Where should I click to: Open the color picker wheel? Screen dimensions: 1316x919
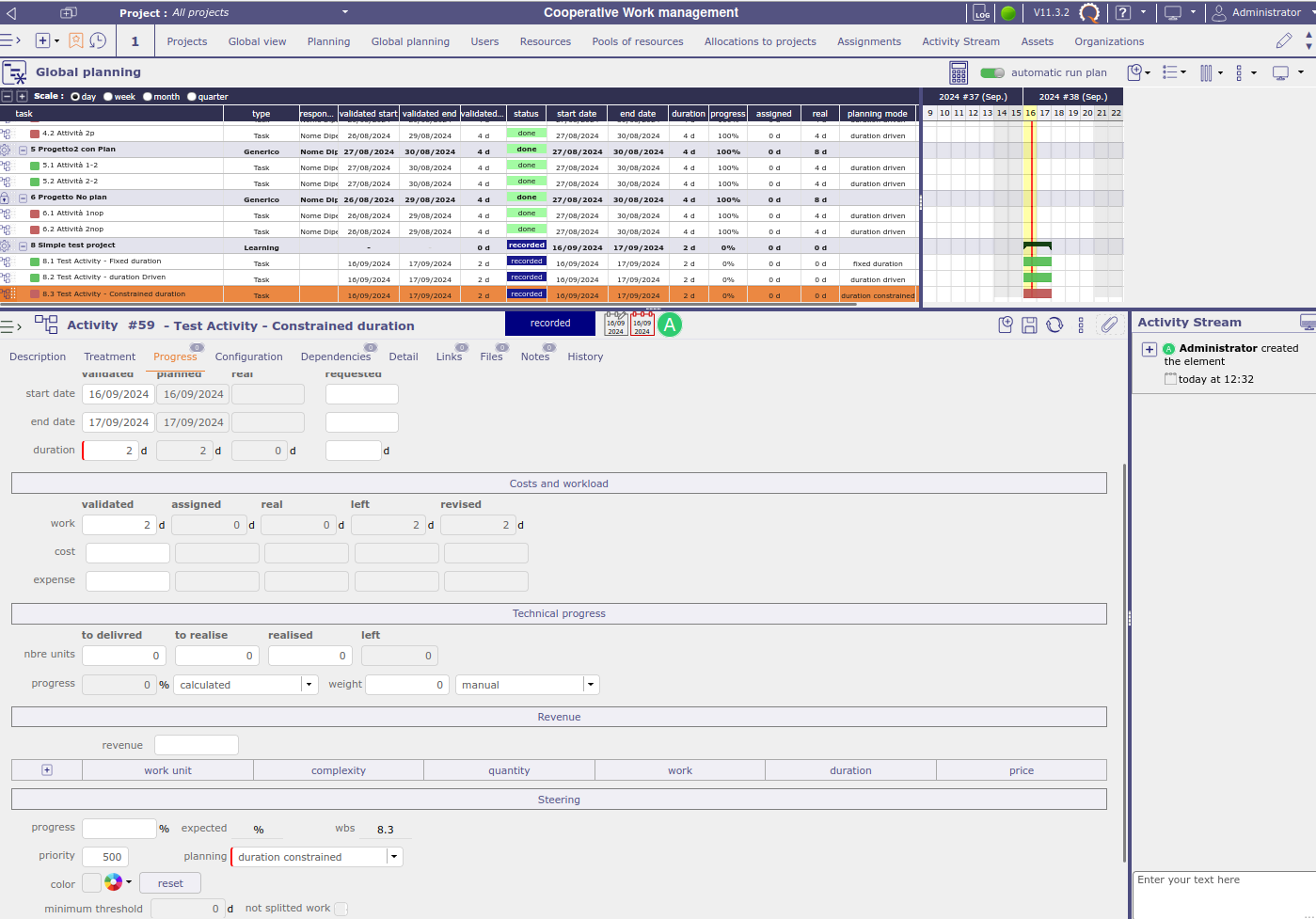pos(114,882)
